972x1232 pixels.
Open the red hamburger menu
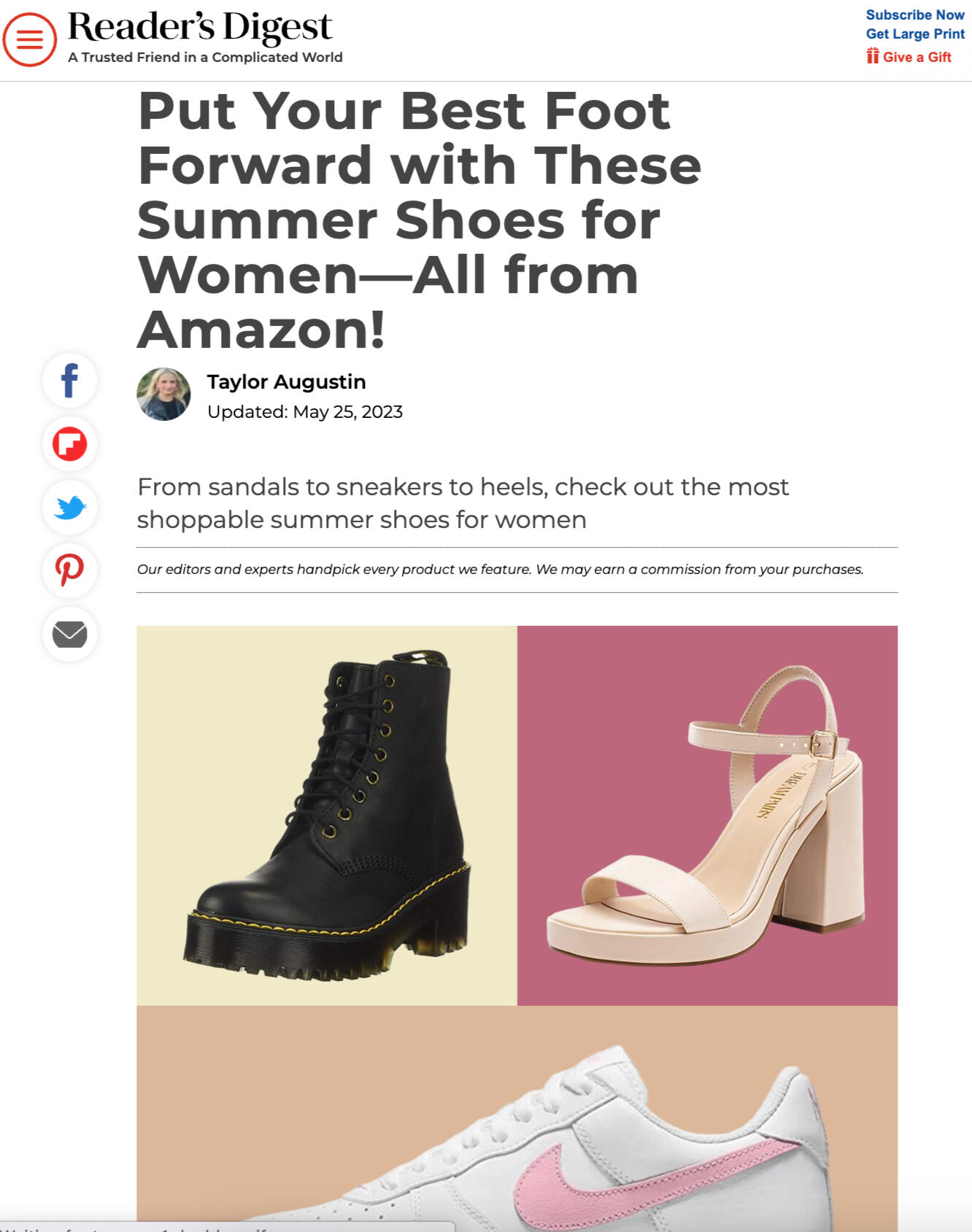pyautogui.click(x=30, y=39)
